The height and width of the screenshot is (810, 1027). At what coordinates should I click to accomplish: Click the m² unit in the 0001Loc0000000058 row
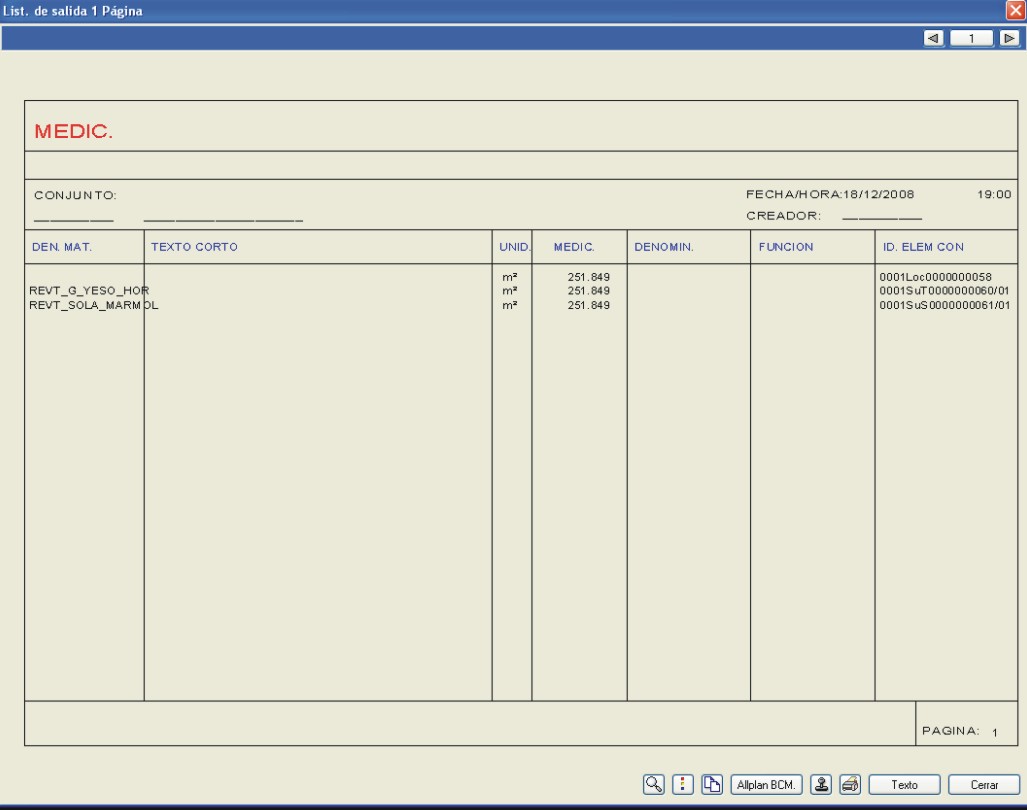tap(510, 277)
